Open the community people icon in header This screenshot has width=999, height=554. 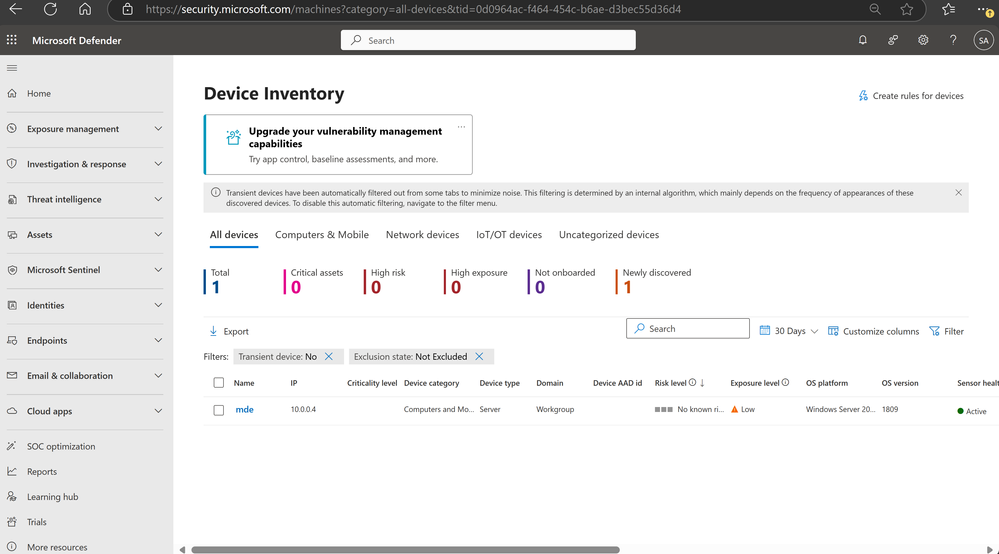(893, 40)
